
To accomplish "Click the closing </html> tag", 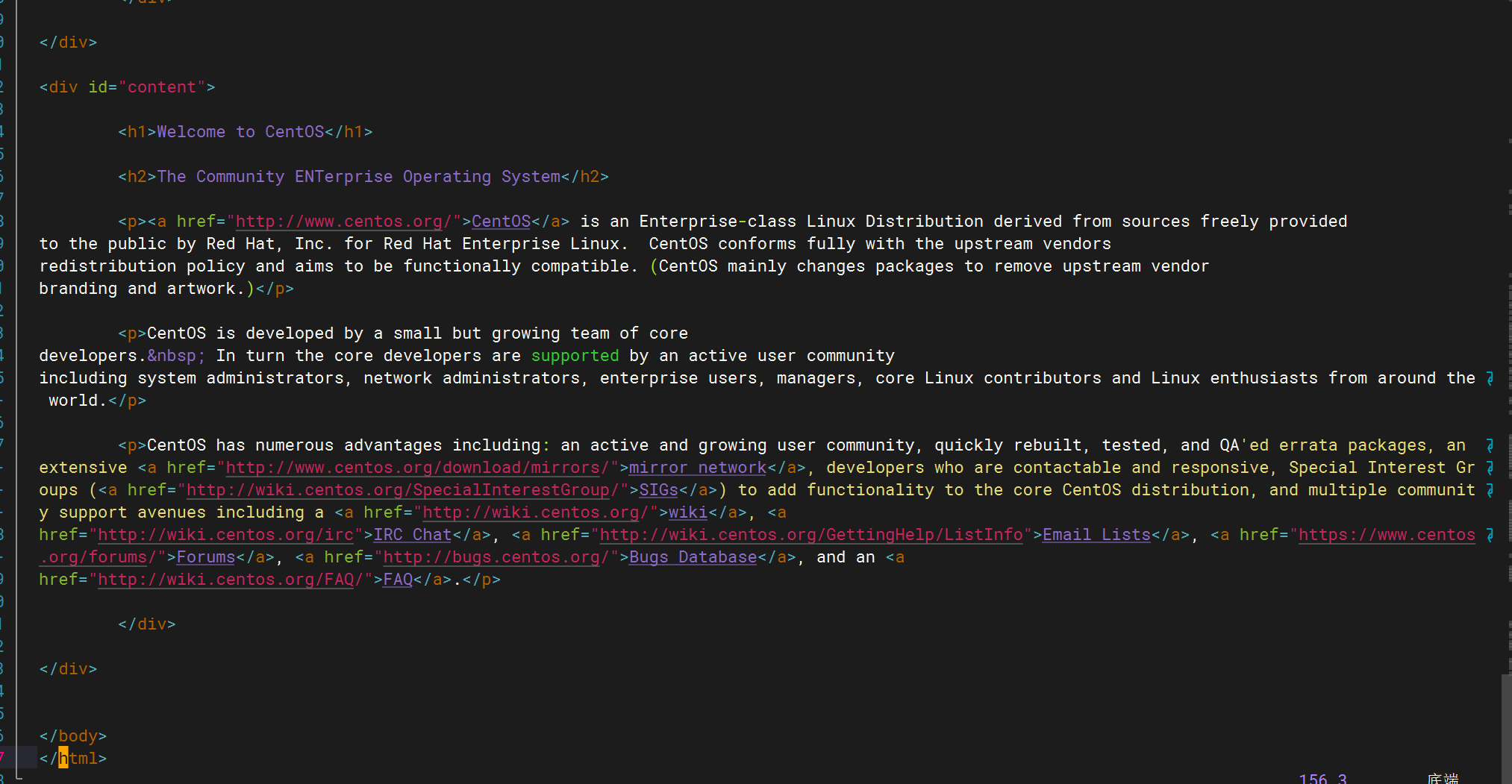I will click(73, 759).
